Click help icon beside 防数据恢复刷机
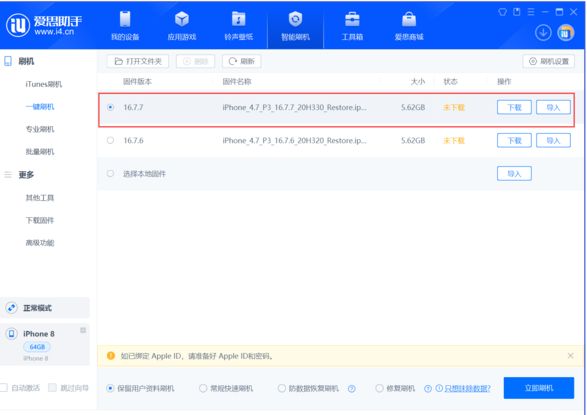The height and width of the screenshot is (415, 587). (352, 389)
